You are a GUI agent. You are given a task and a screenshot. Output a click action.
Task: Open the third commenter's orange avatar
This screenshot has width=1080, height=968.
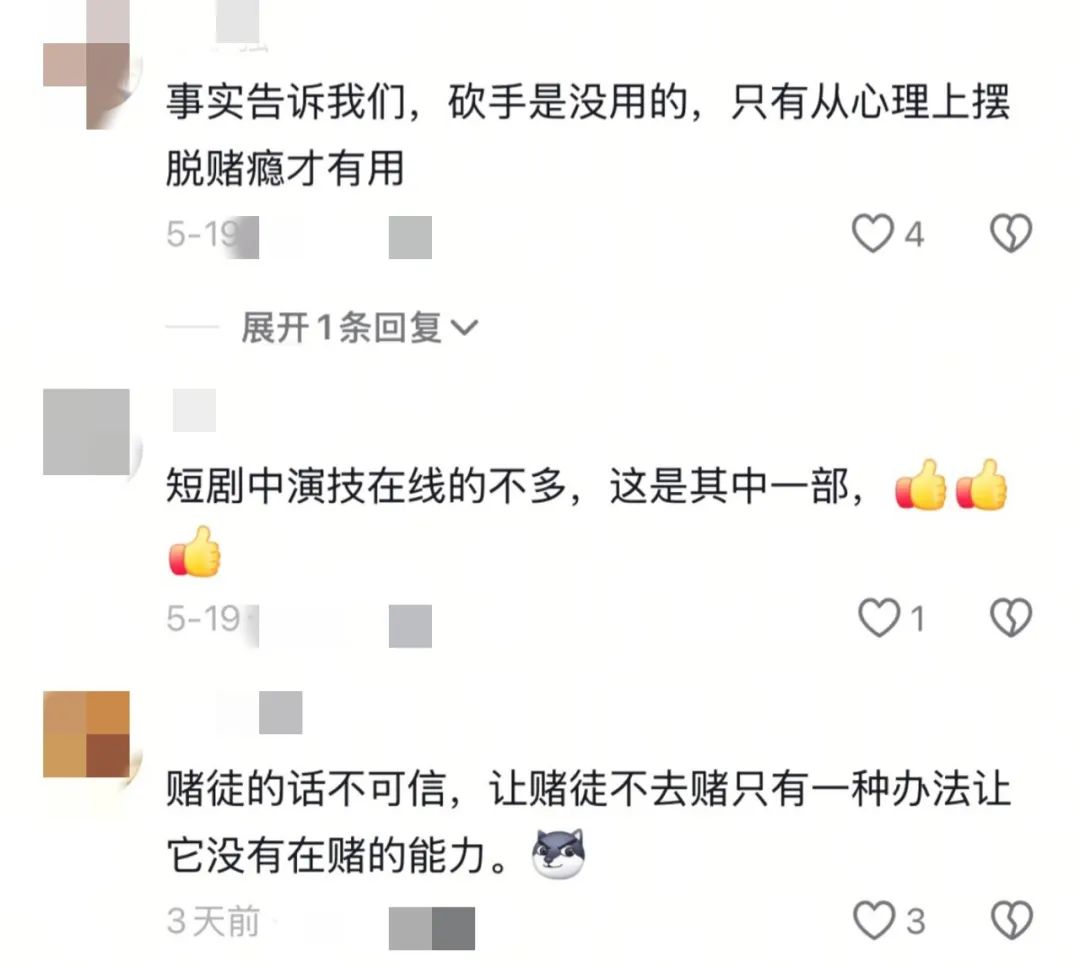[86, 734]
